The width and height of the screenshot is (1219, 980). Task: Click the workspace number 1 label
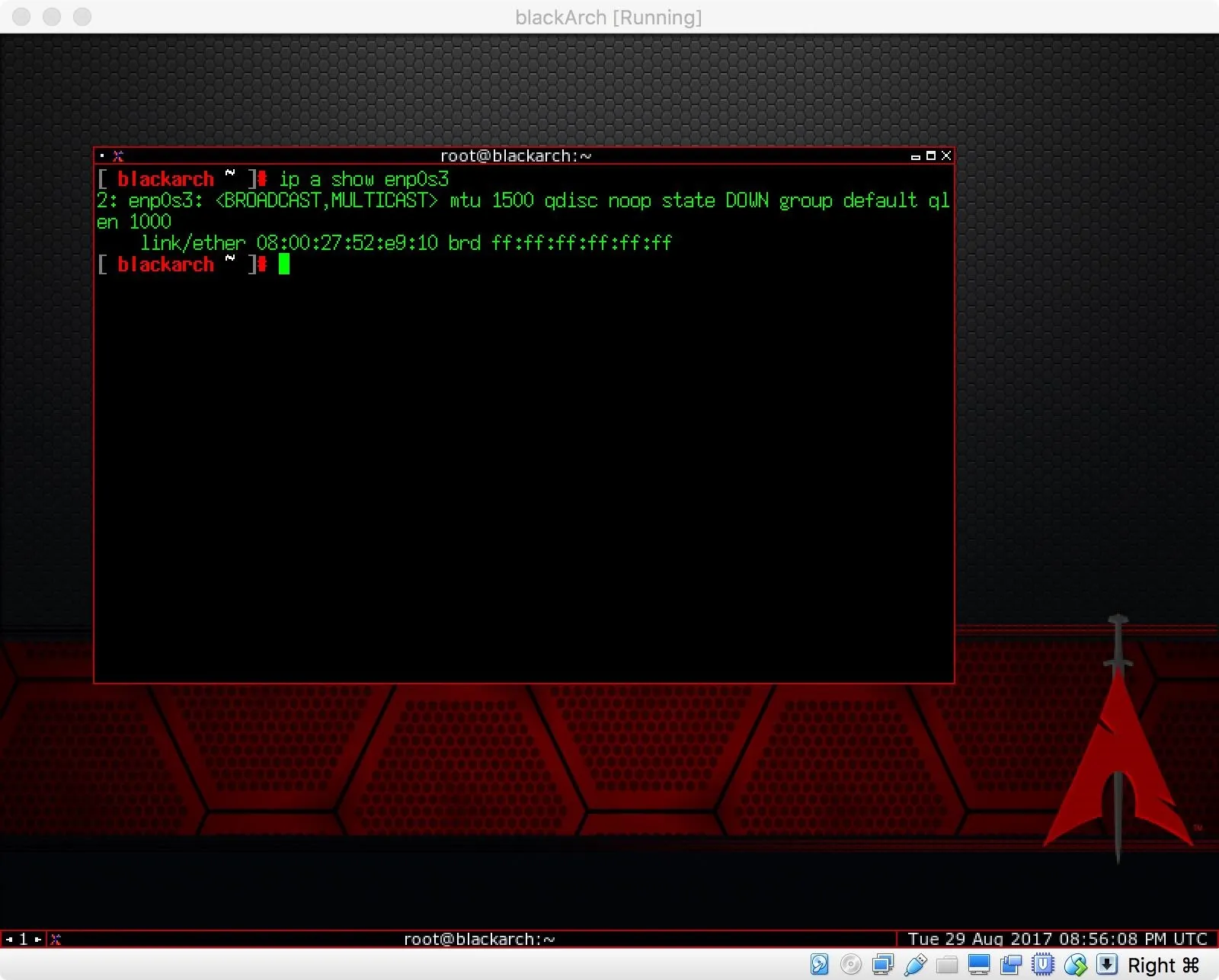point(24,940)
